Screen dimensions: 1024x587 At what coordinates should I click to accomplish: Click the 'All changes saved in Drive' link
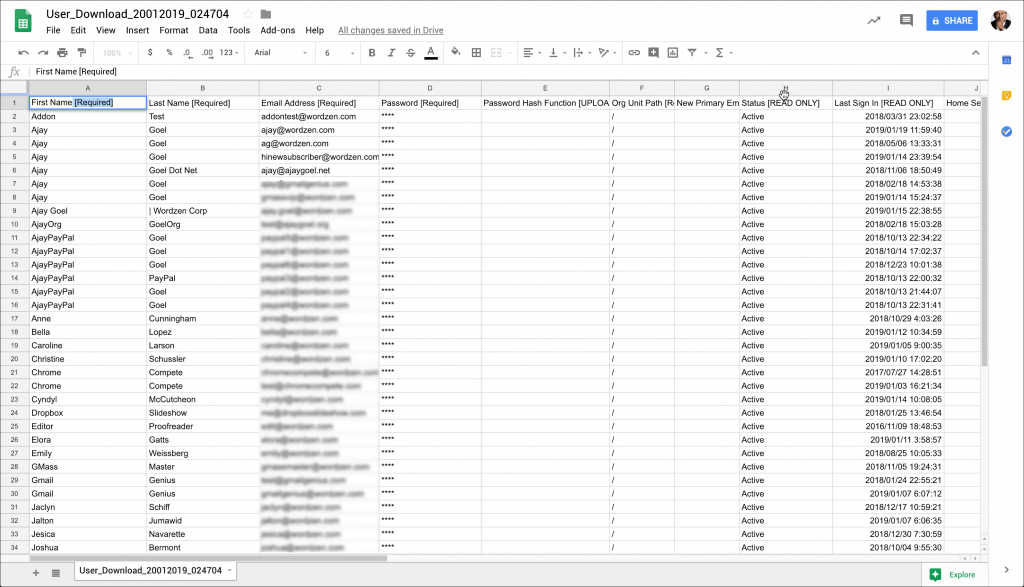(x=390, y=30)
